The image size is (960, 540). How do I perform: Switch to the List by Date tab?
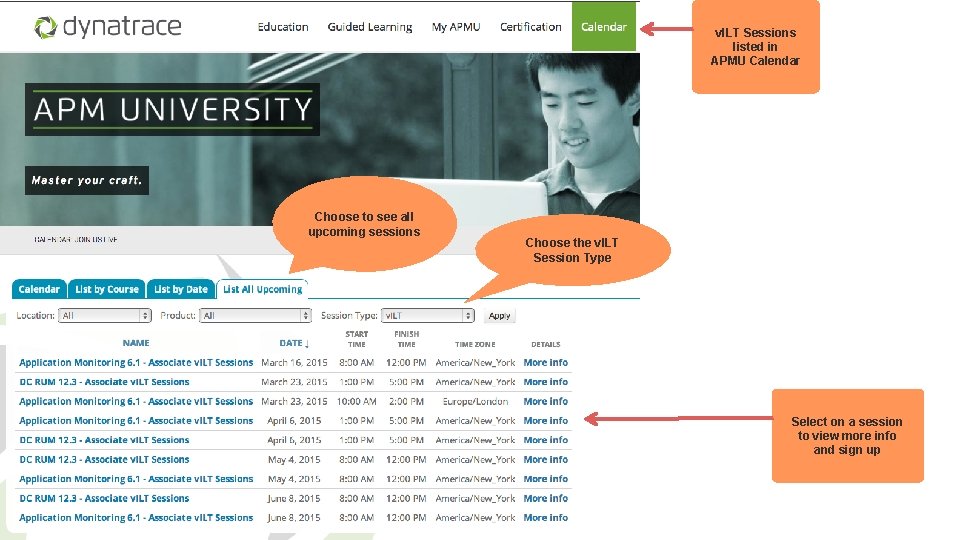181,289
